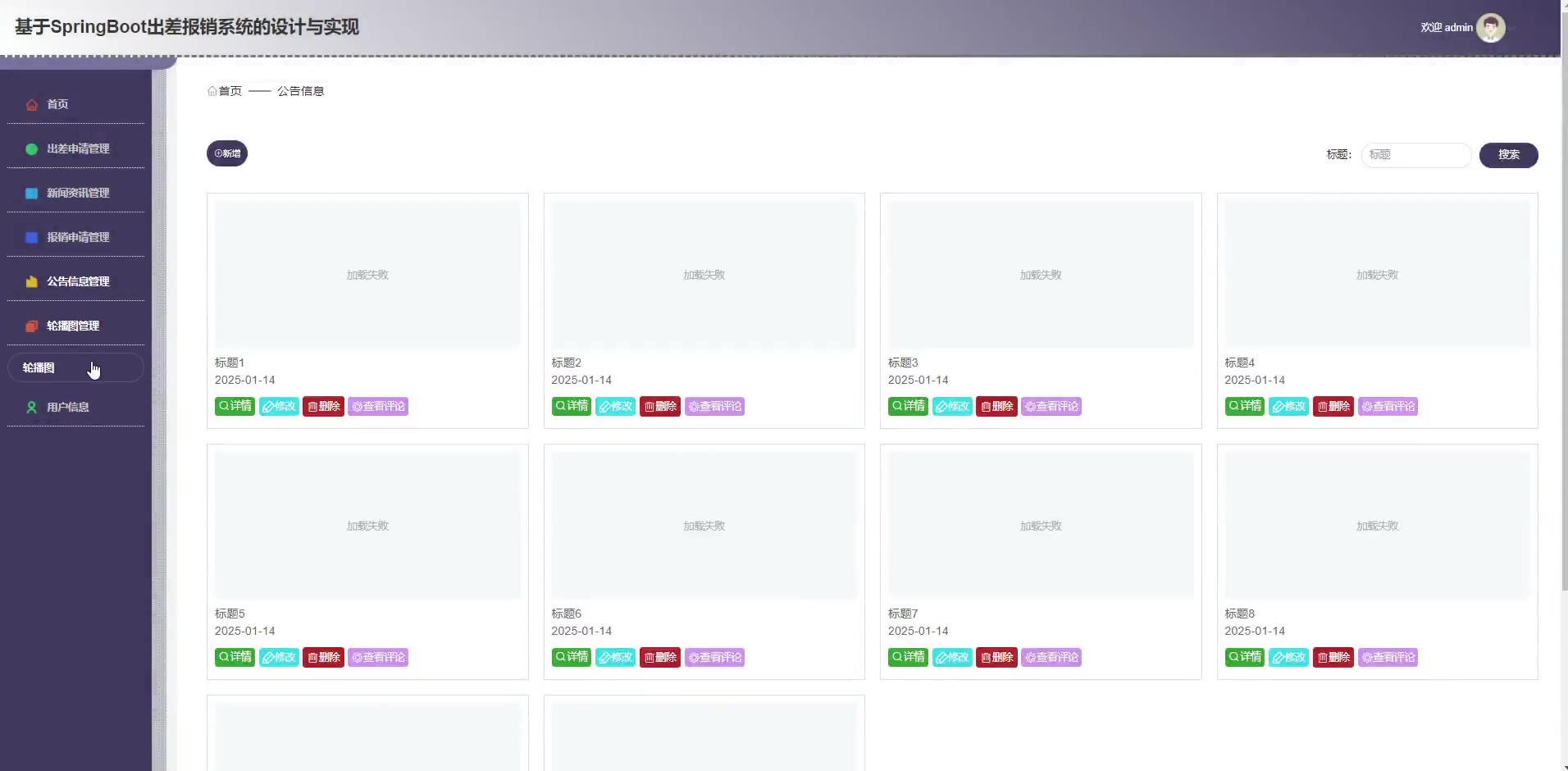Focus the 标题 search input field

click(1416, 155)
